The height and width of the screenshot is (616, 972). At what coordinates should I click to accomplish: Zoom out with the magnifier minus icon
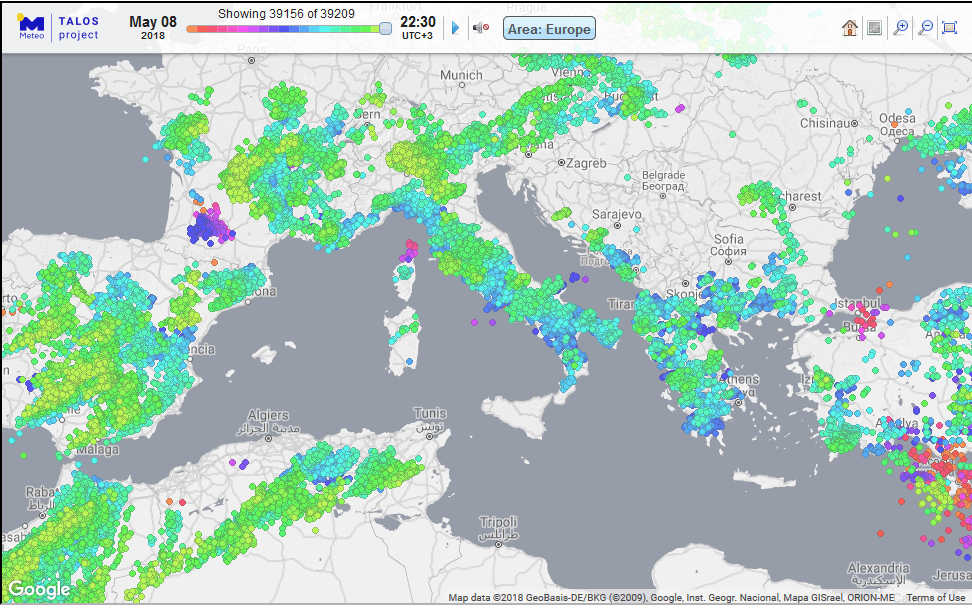(926, 28)
